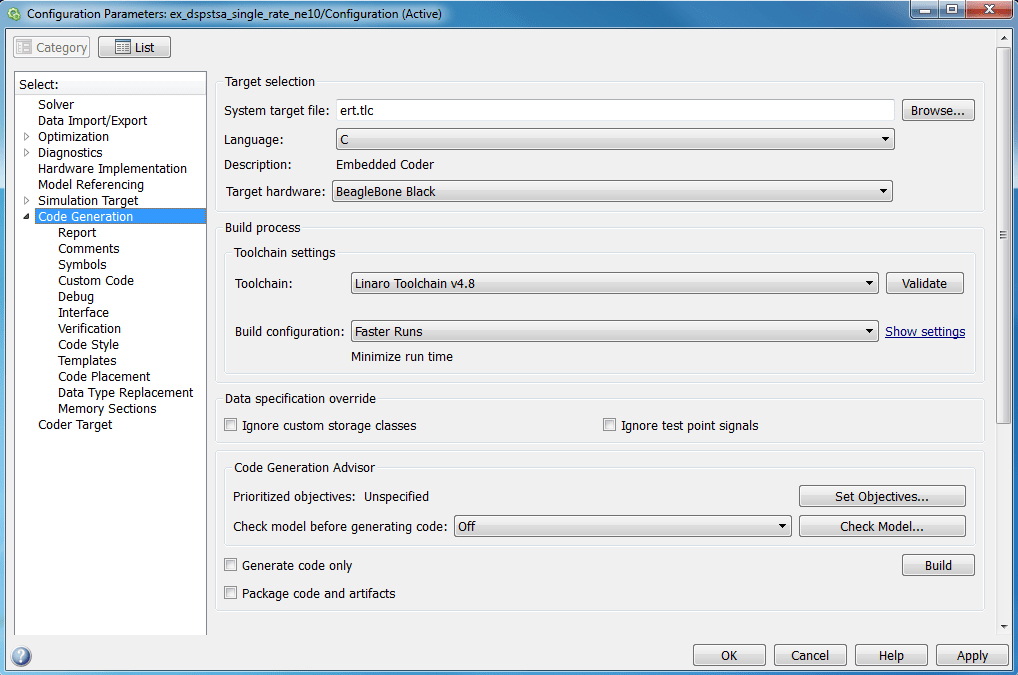Select Coder Target in the tree
Viewport: 1018px width, 675px height.
(x=75, y=424)
